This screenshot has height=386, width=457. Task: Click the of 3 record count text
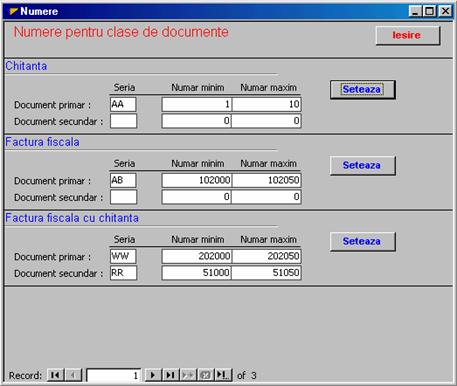pyautogui.click(x=247, y=376)
